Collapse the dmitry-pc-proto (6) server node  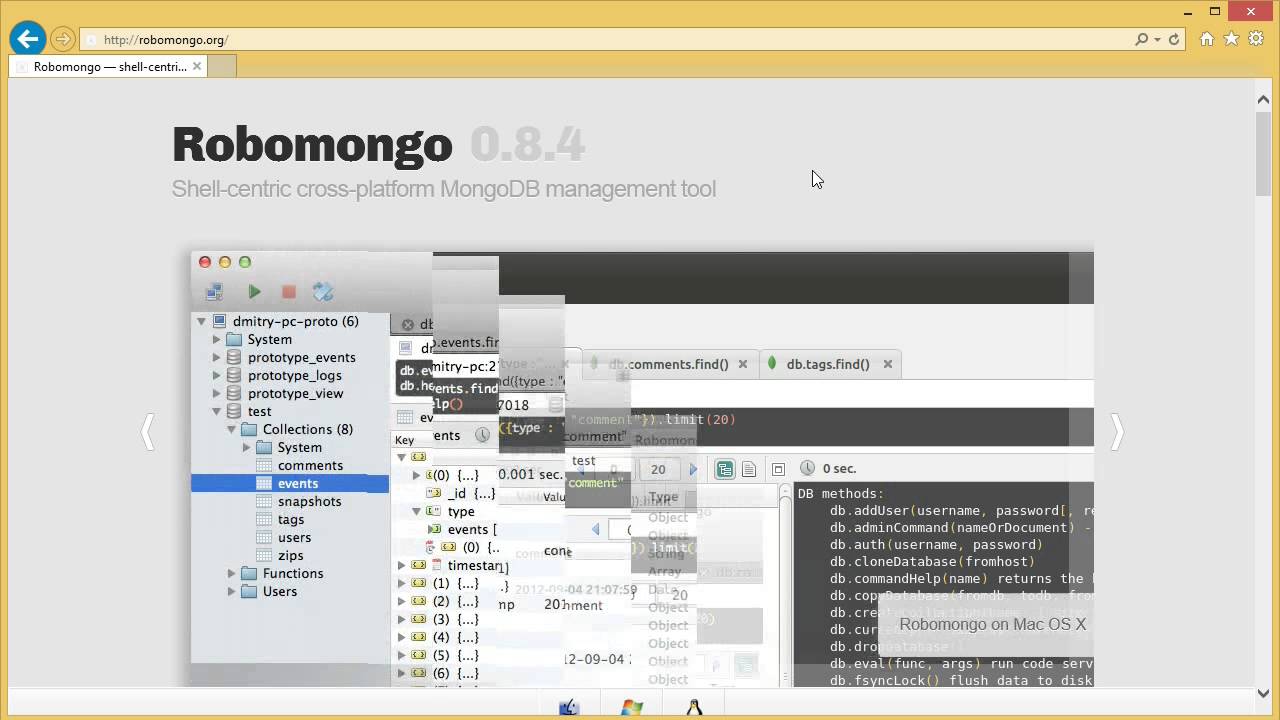pyautogui.click(x=201, y=322)
